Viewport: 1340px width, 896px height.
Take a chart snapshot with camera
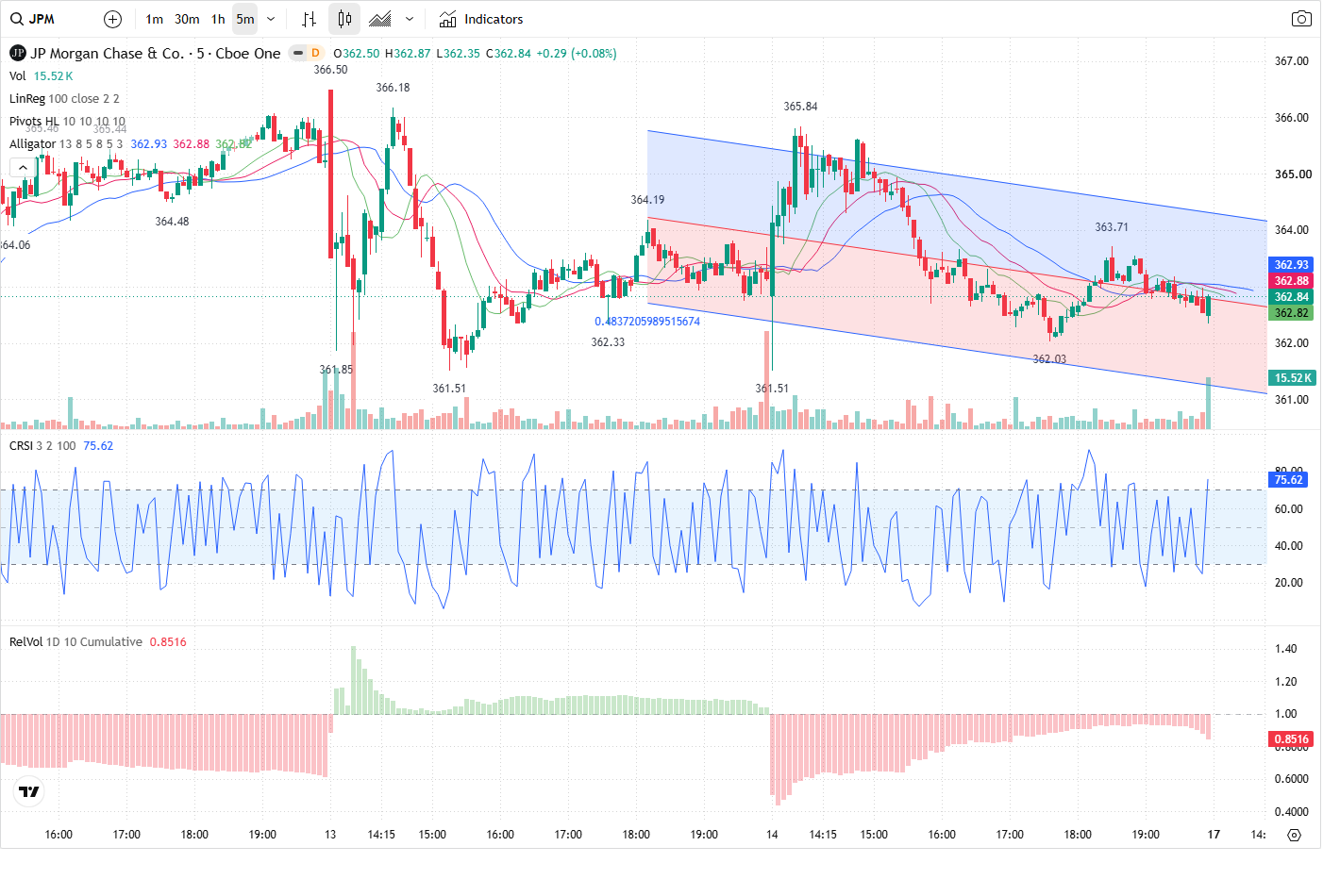[x=1301, y=19]
